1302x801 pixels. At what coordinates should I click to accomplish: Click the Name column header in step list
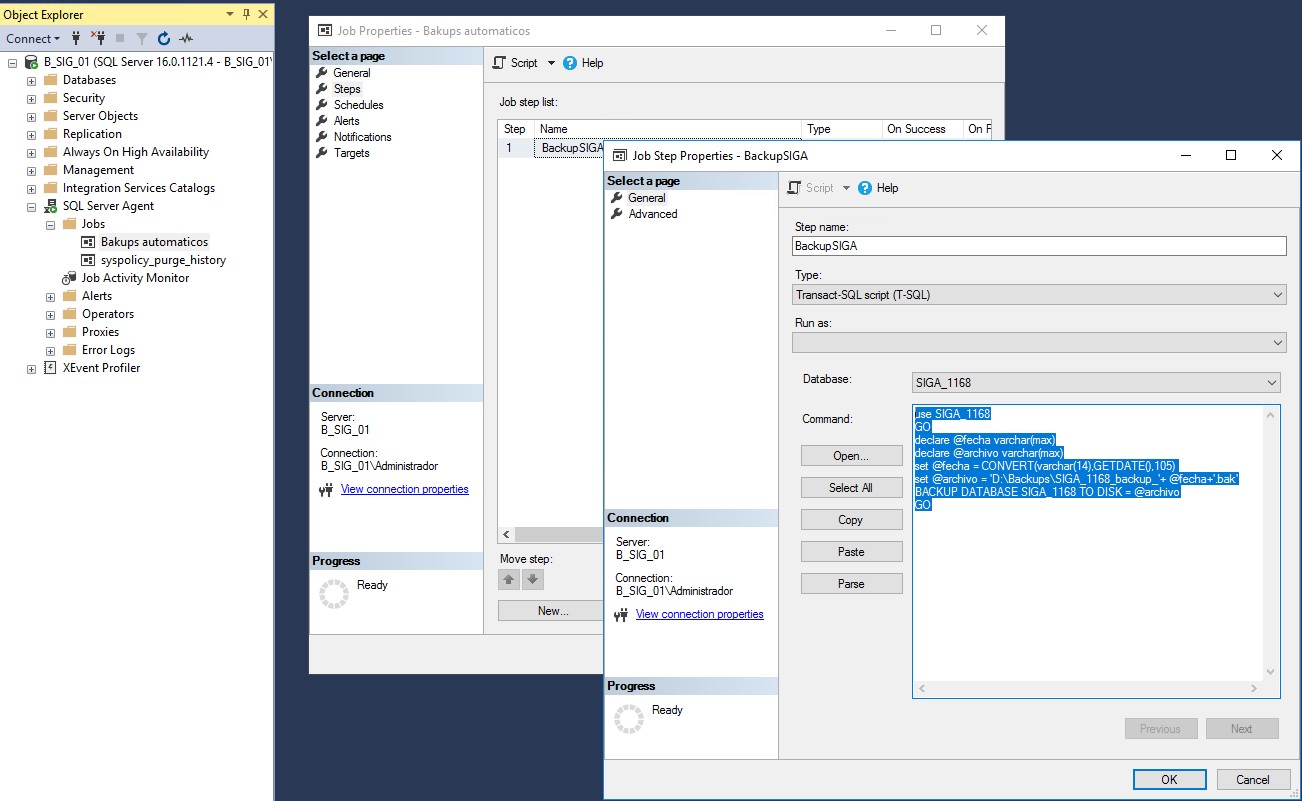[x=668, y=129]
